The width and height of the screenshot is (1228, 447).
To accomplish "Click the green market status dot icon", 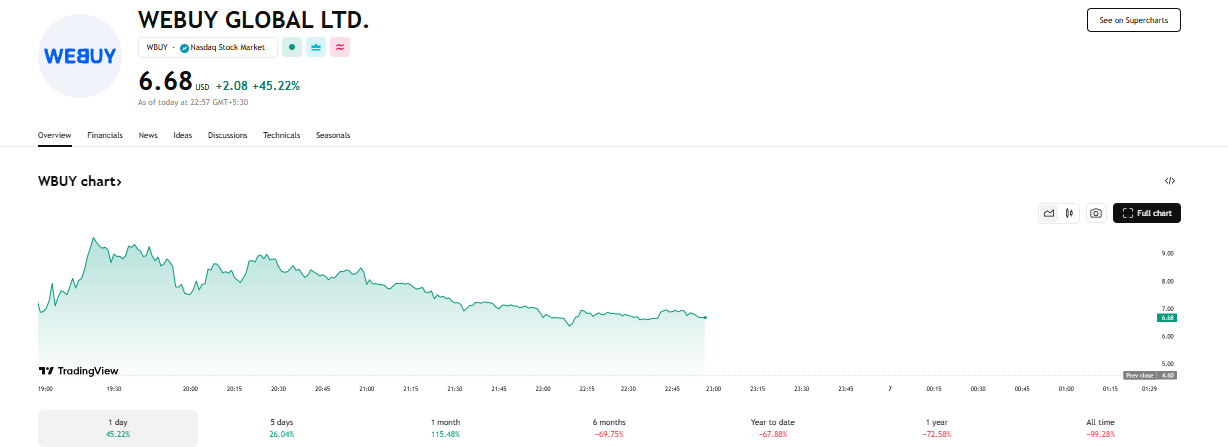I will [x=292, y=47].
